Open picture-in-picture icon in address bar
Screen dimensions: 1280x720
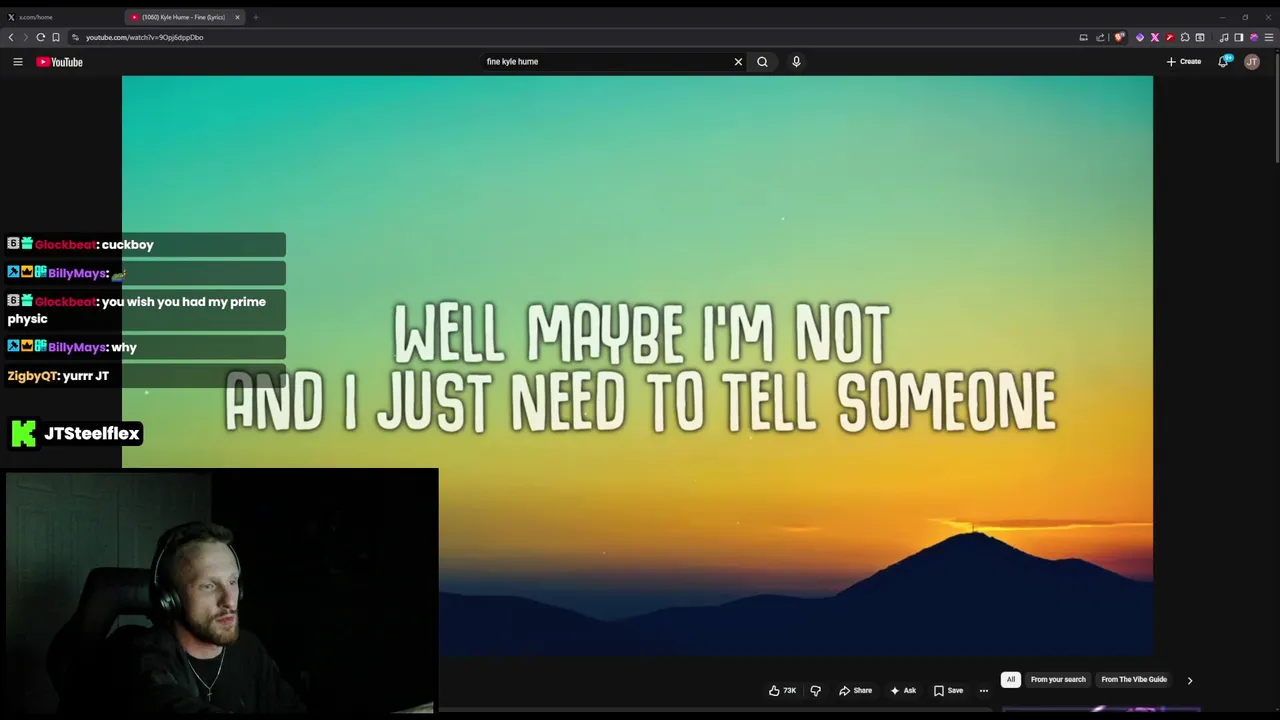pyautogui.click(x=1083, y=37)
